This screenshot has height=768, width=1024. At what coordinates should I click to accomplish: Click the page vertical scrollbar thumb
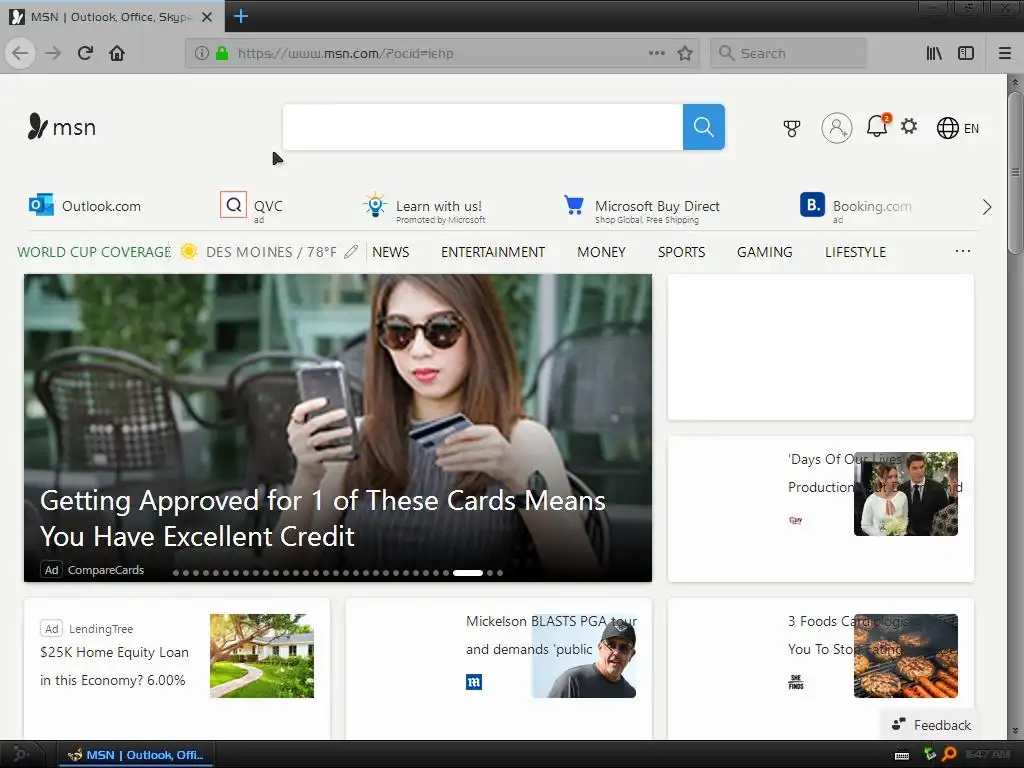tap(1015, 173)
